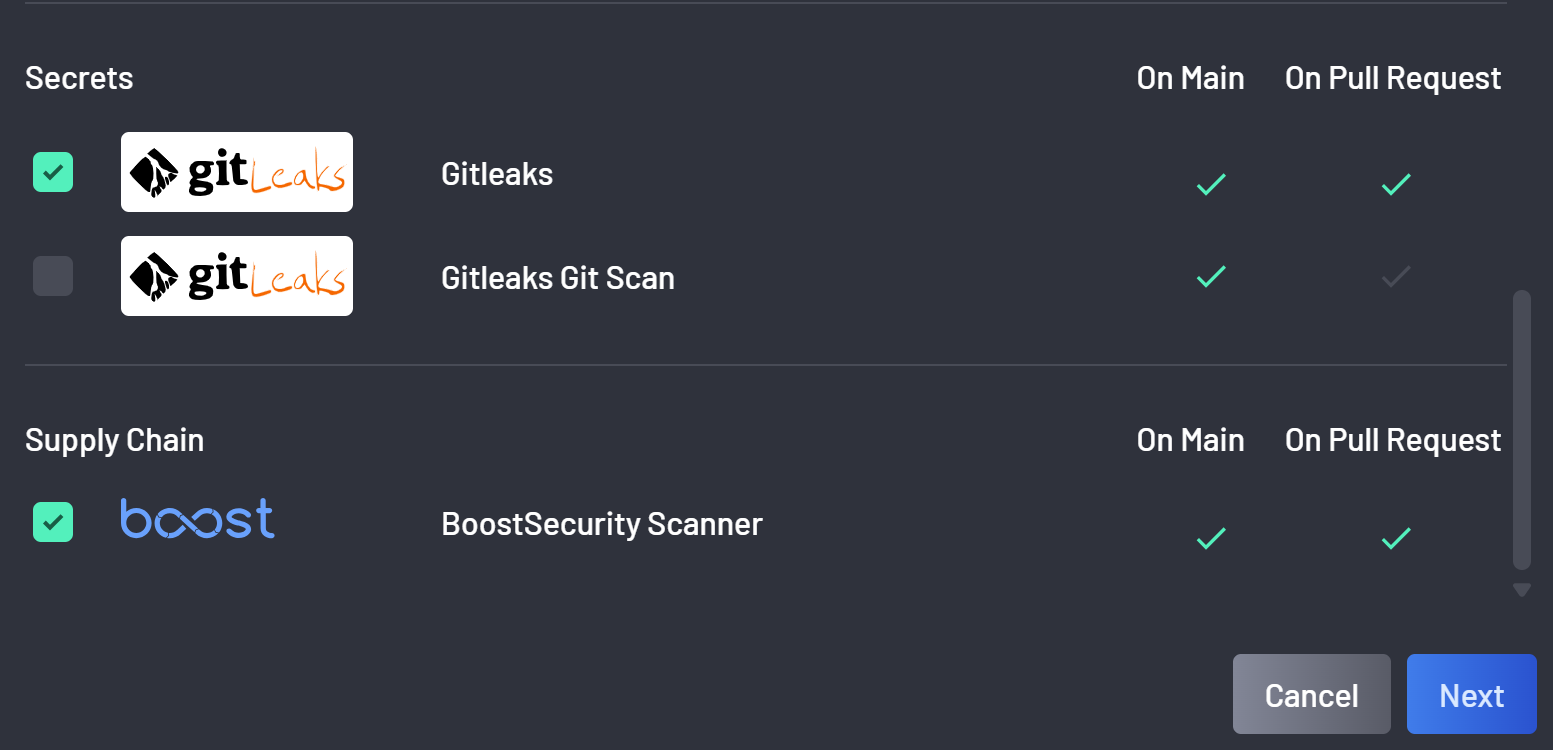Enable the Gitleaks Git Scan checkbox
This screenshot has width=1553, height=750.
tap(53, 276)
